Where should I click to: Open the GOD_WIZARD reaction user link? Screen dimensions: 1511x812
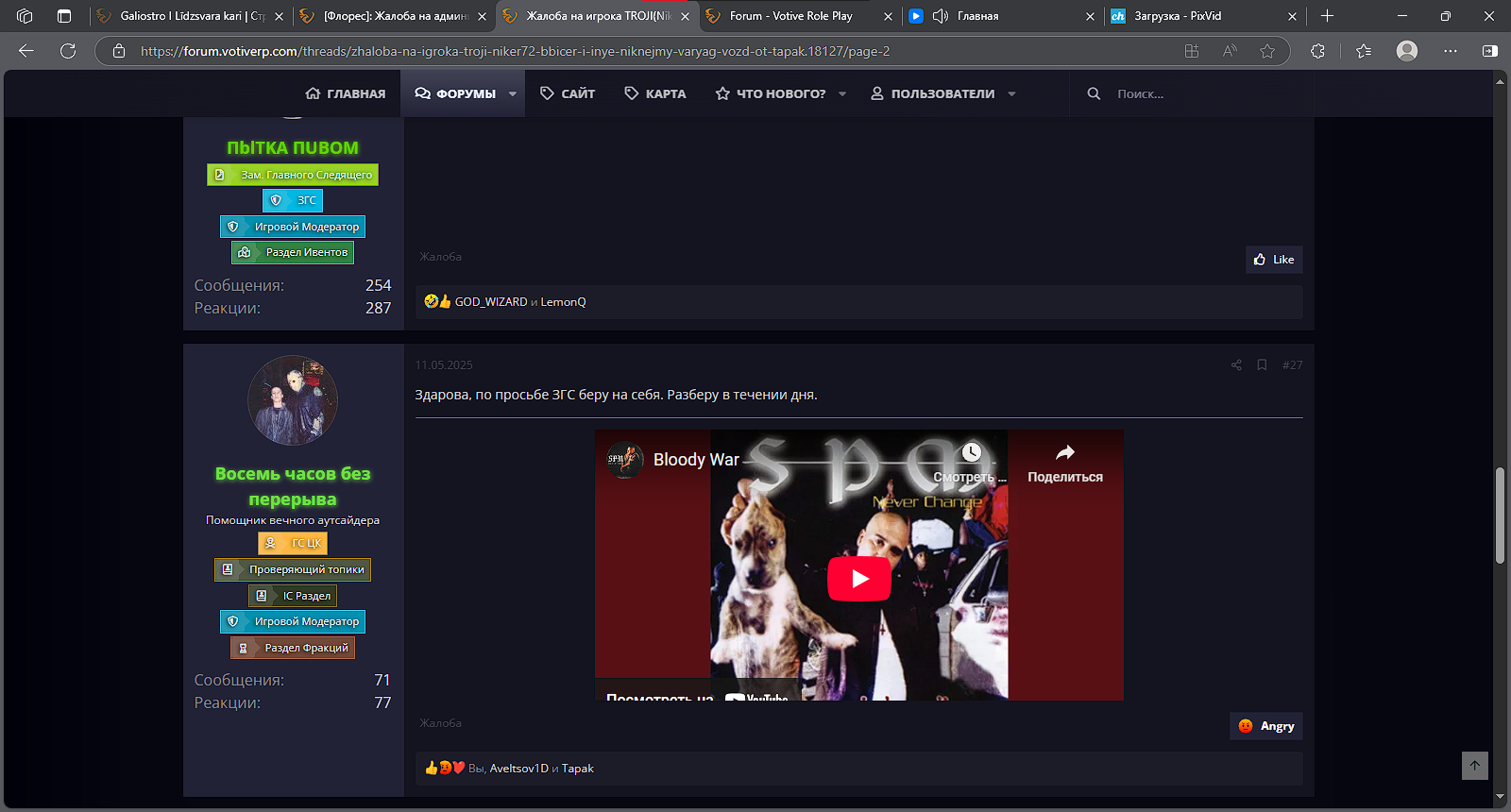pyautogui.click(x=491, y=302)
